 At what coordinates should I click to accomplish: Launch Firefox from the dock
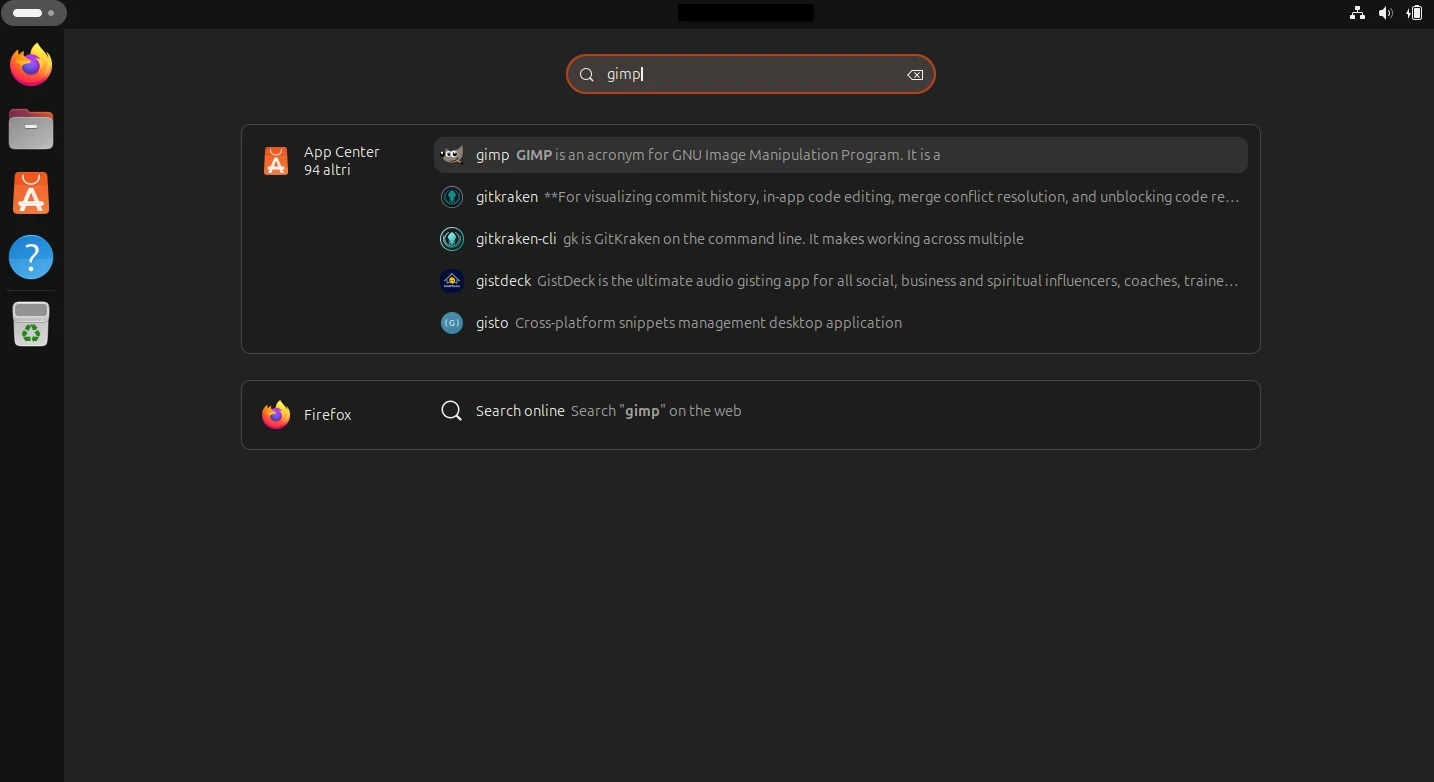tap(30, 64)
